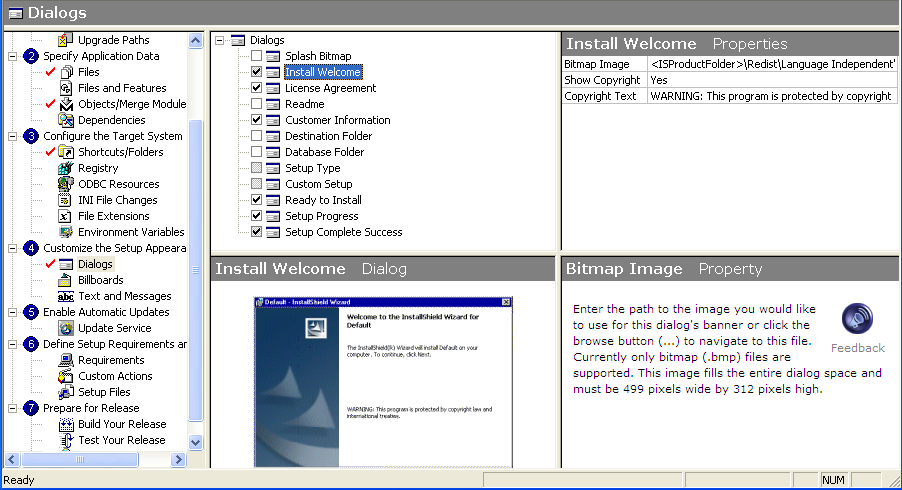The height and width of the screenshot is (490, 902).
Task: Click the navigation tree scroll down arrow
Action: [196, 442]
